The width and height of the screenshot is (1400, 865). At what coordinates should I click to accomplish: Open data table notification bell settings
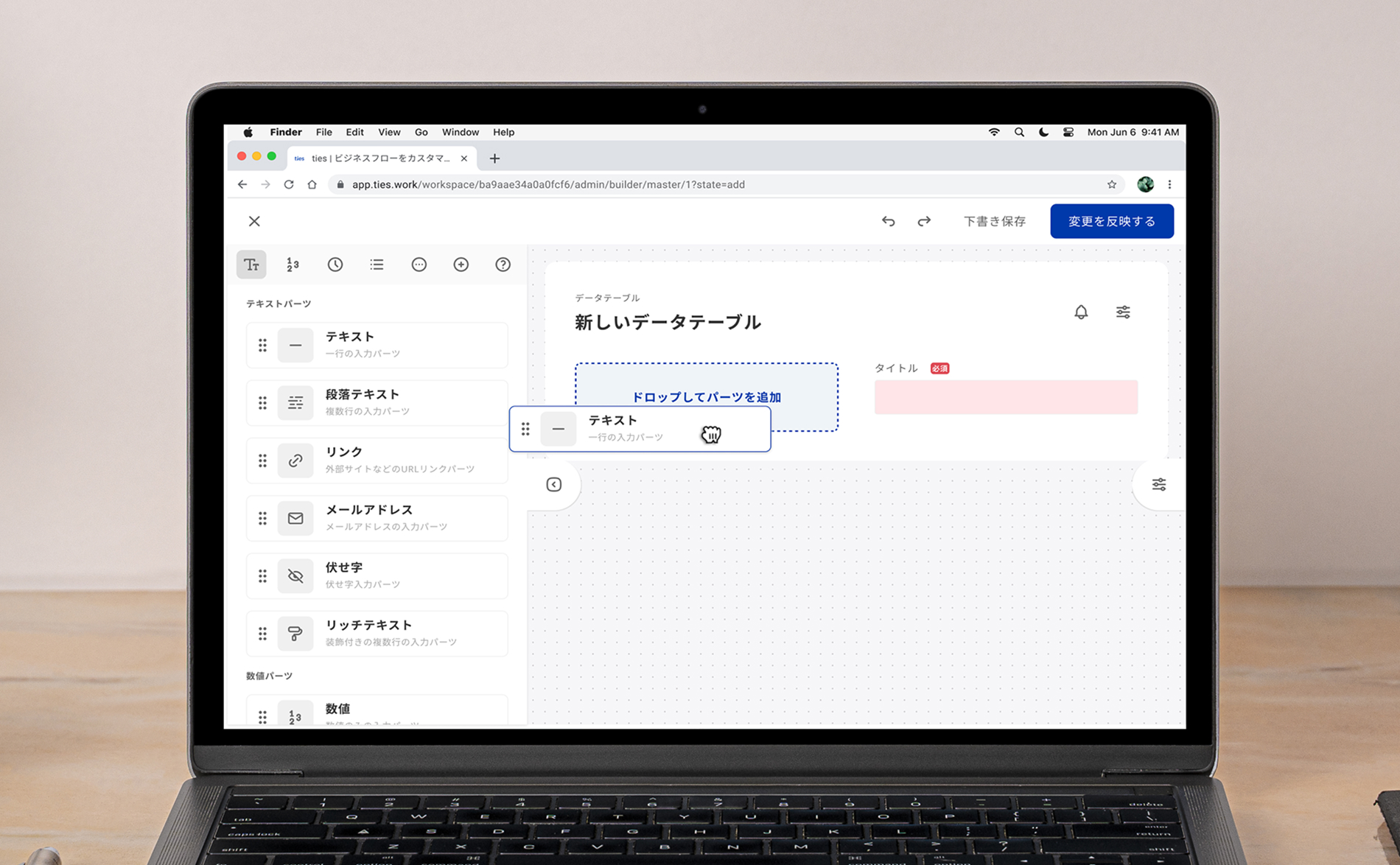coord(1081,312)
